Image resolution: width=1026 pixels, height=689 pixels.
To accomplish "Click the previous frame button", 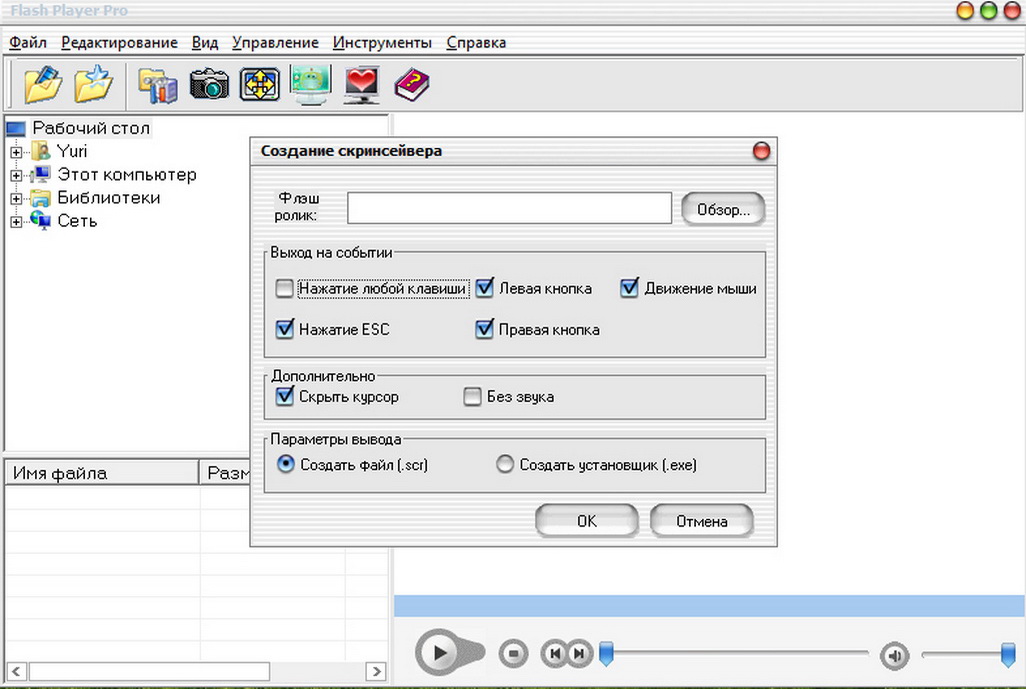I will [x=555, y=653].
